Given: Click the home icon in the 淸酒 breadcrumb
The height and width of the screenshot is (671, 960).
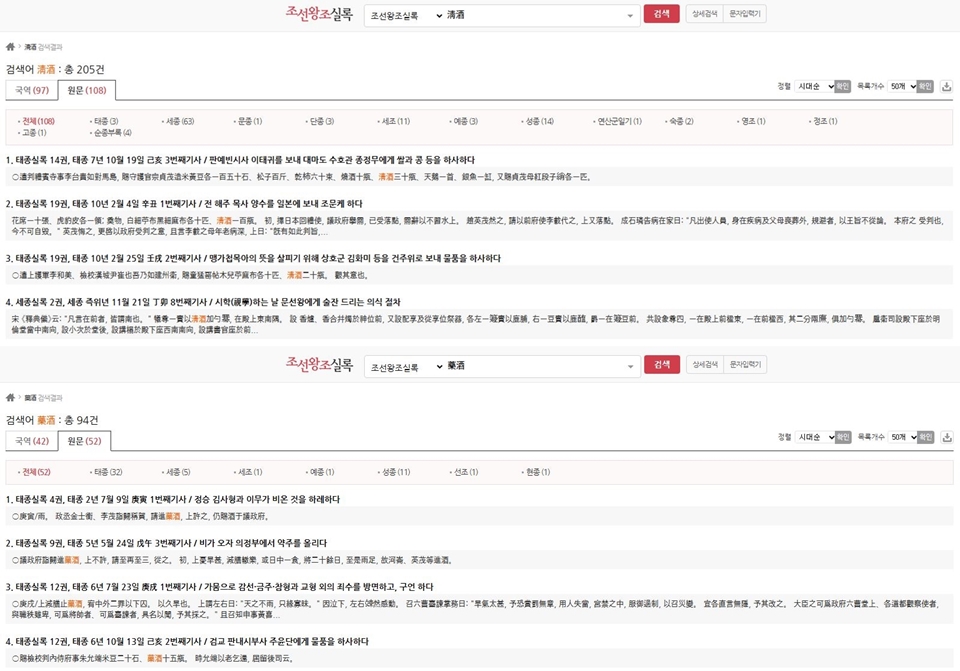Looking at the screenshot, I should click(x=10, y=47).
